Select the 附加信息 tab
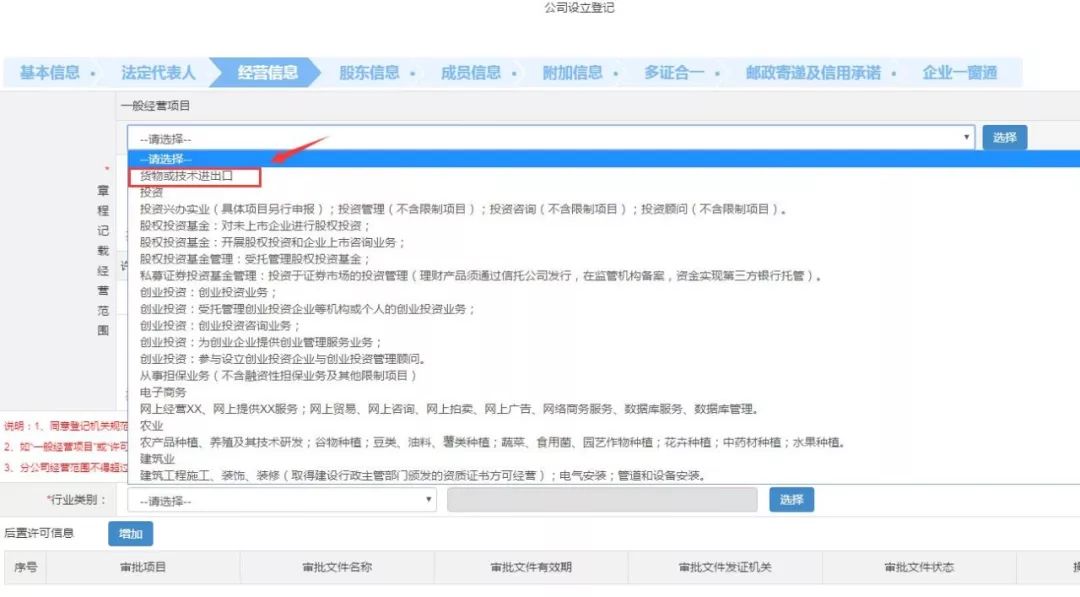 [573, 73]
